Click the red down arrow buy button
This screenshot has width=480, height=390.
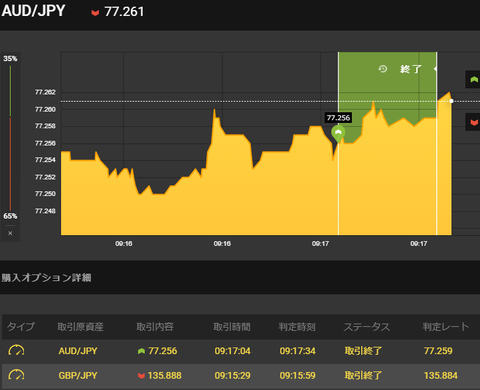click(473, 122)
